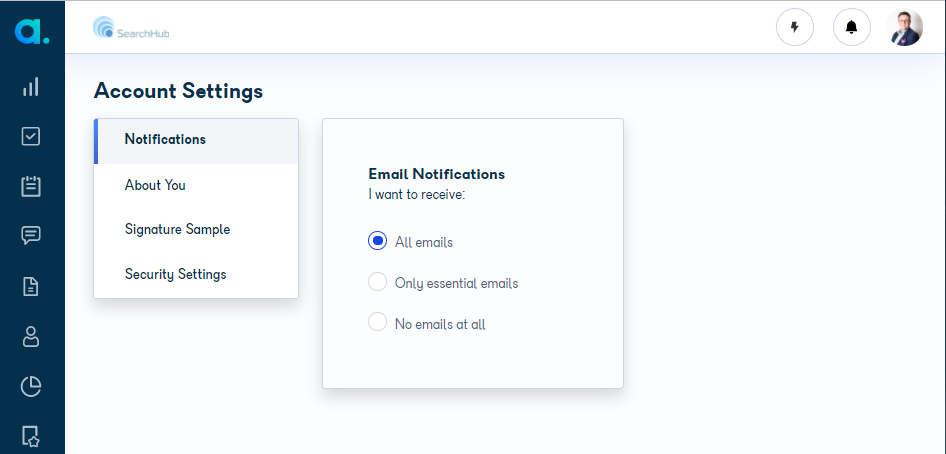Screen dimensions: 946x454
Task: Open the pie chart reports sidebar icon
Action: coord(31,386)
